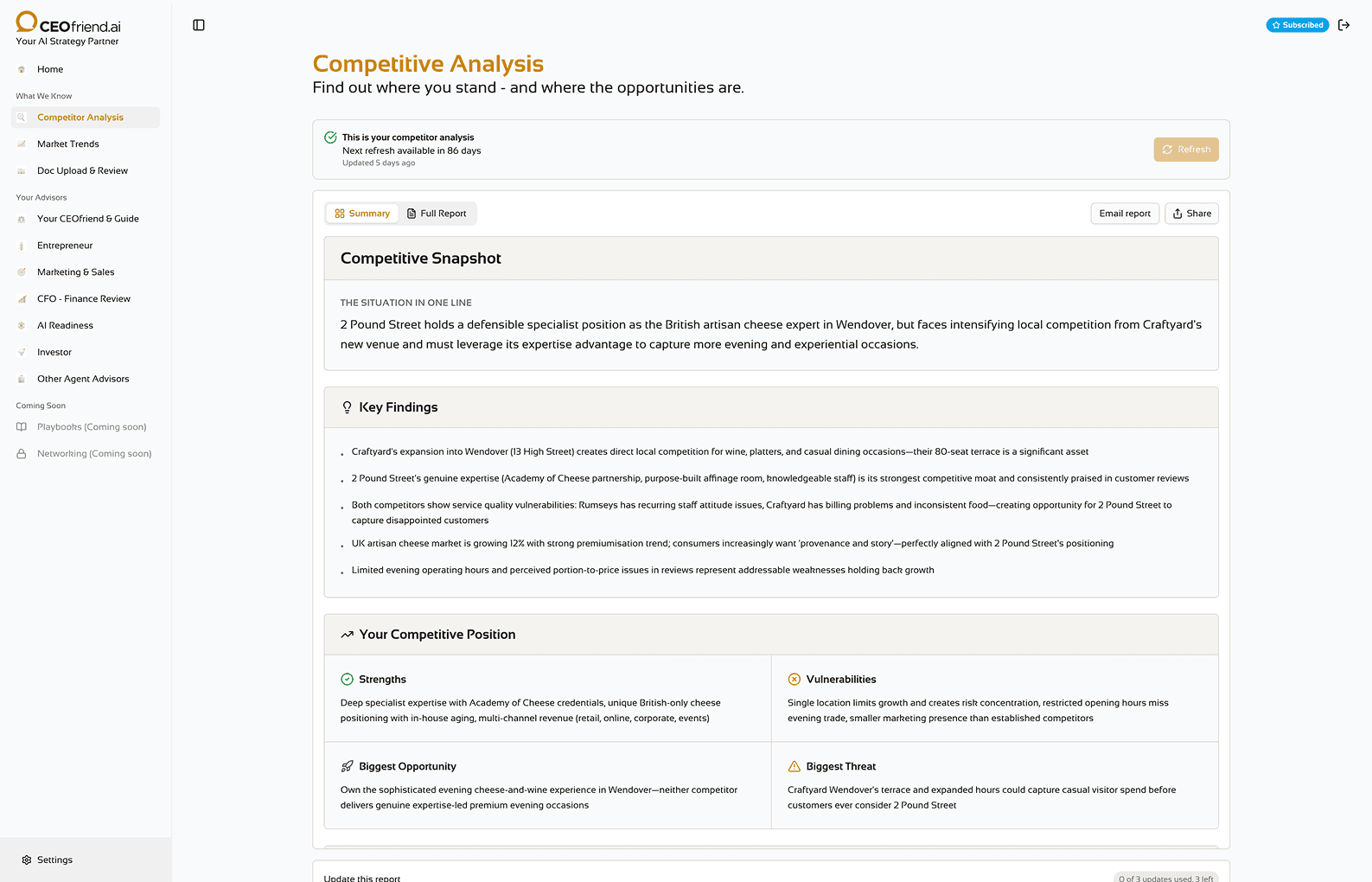Click 'Updated 5 days ago' text
The image size is (1372, 882).
pyautogui.click(x=379, y=163)
